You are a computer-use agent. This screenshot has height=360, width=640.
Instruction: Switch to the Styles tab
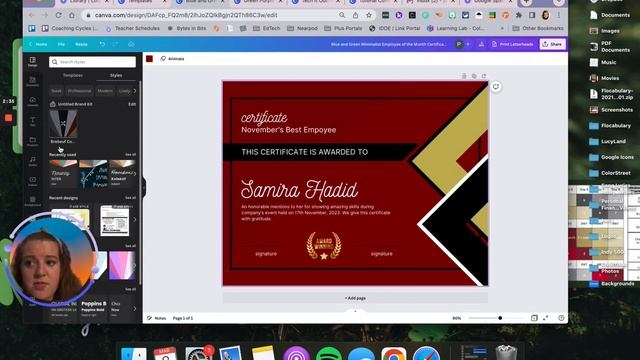[x=116, y=76]
